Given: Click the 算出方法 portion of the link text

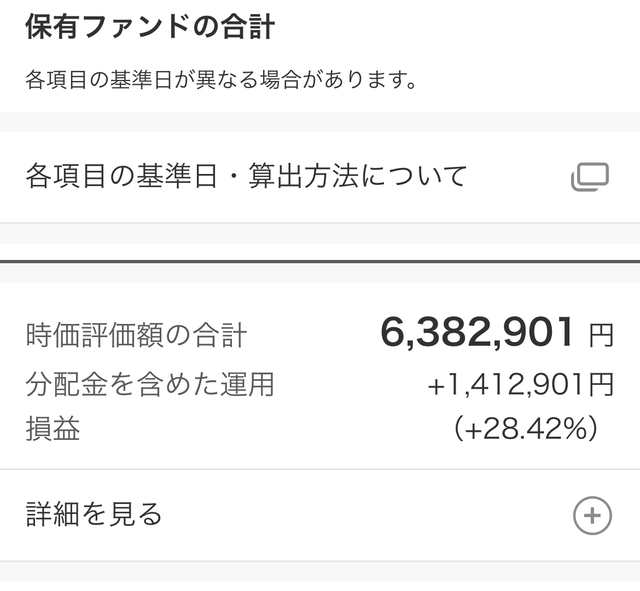Looking at the screenshot, I should point(301,177).
